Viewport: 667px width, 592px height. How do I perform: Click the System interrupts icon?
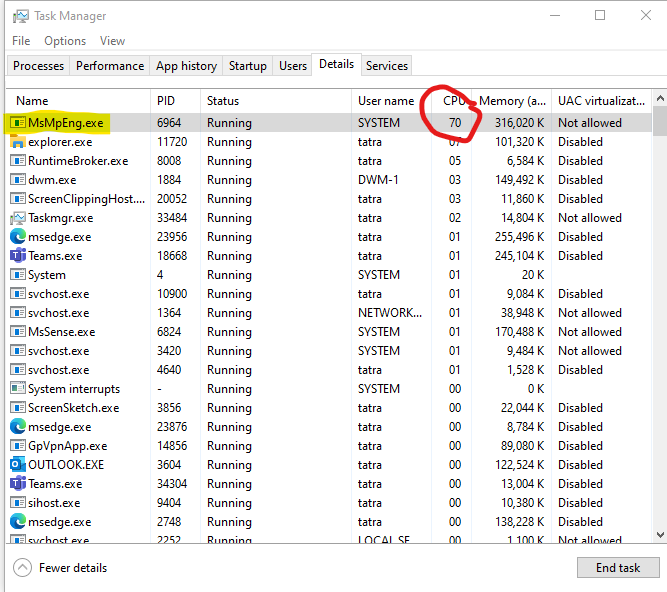pyautogui.click(x=17, y=388)
